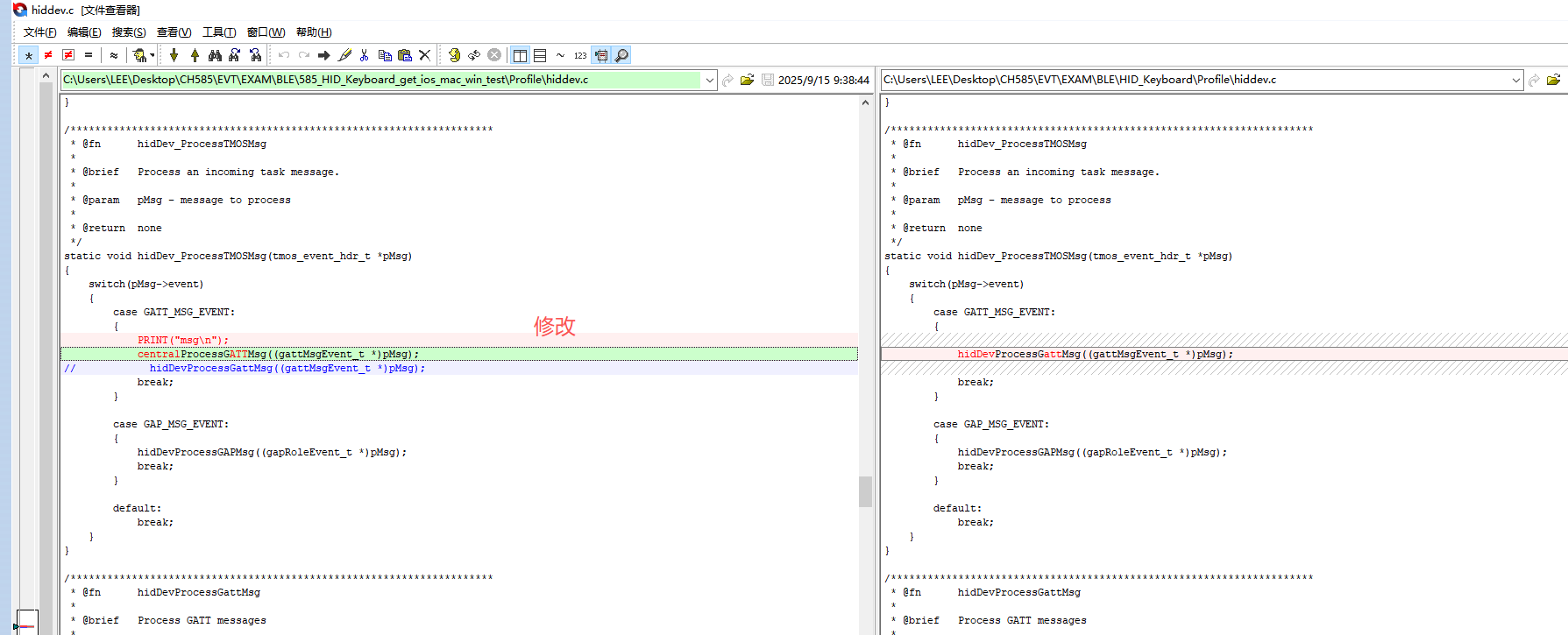The image size is (1568, 635).
Task: Click the left file path field
Action: (381, 80)
